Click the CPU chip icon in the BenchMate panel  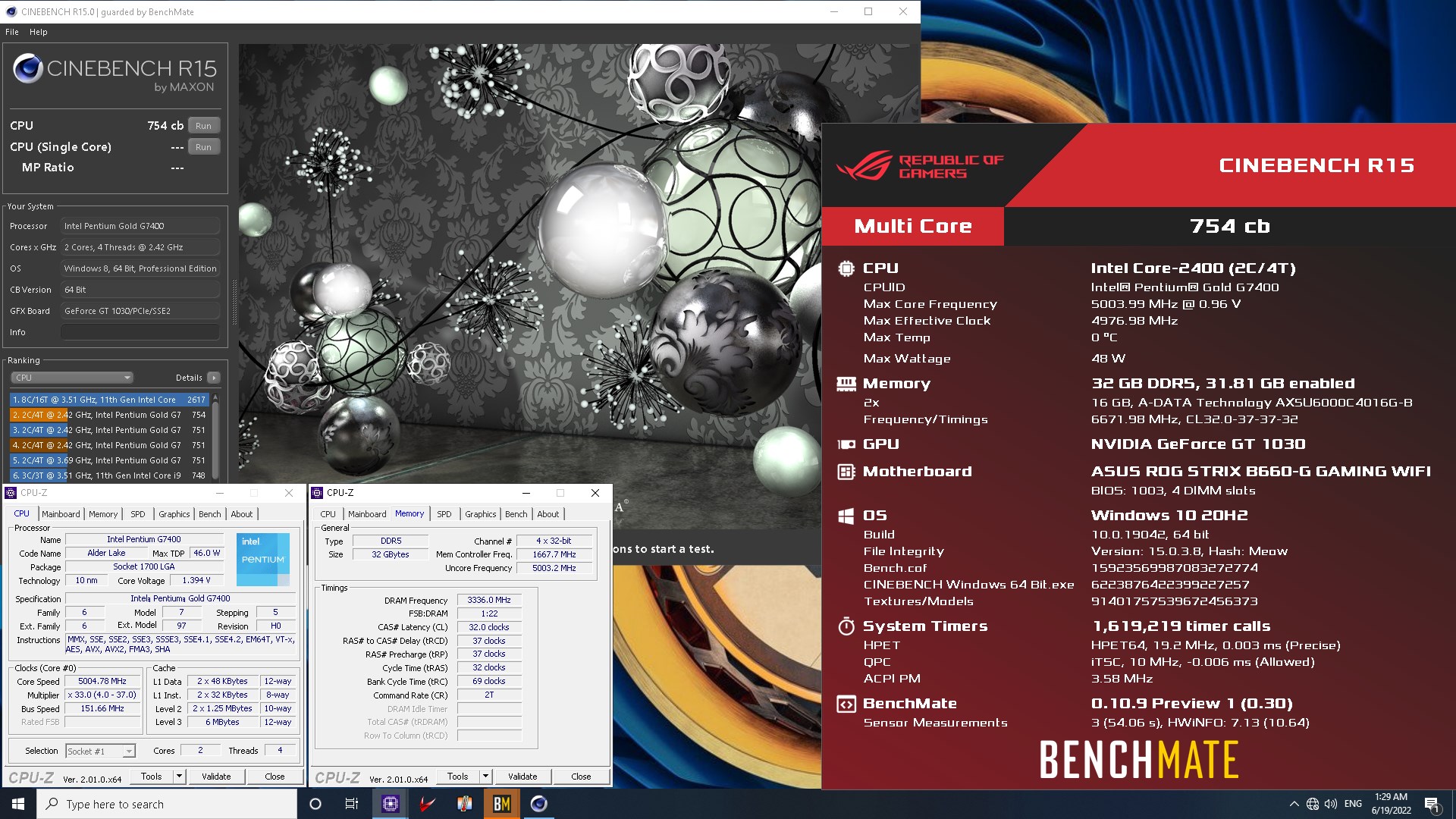(846, 268)
